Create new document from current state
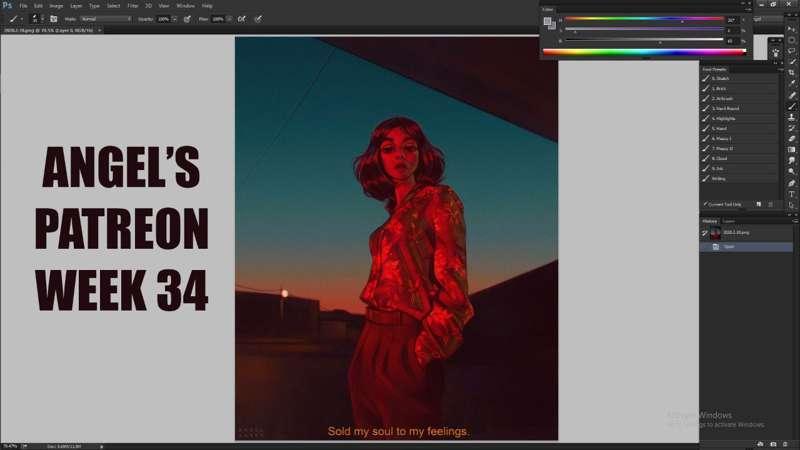800x450 pixels. point(760,445)
